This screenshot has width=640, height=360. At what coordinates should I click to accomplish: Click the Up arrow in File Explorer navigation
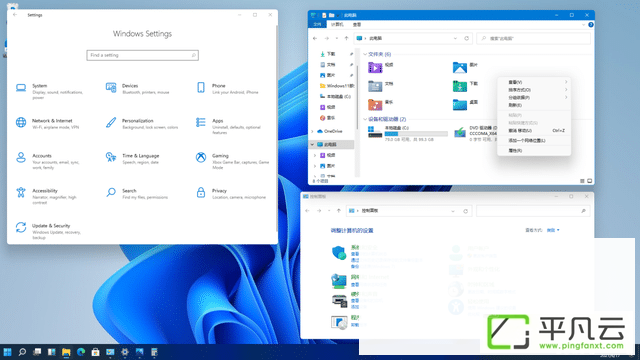click(347, 38)
